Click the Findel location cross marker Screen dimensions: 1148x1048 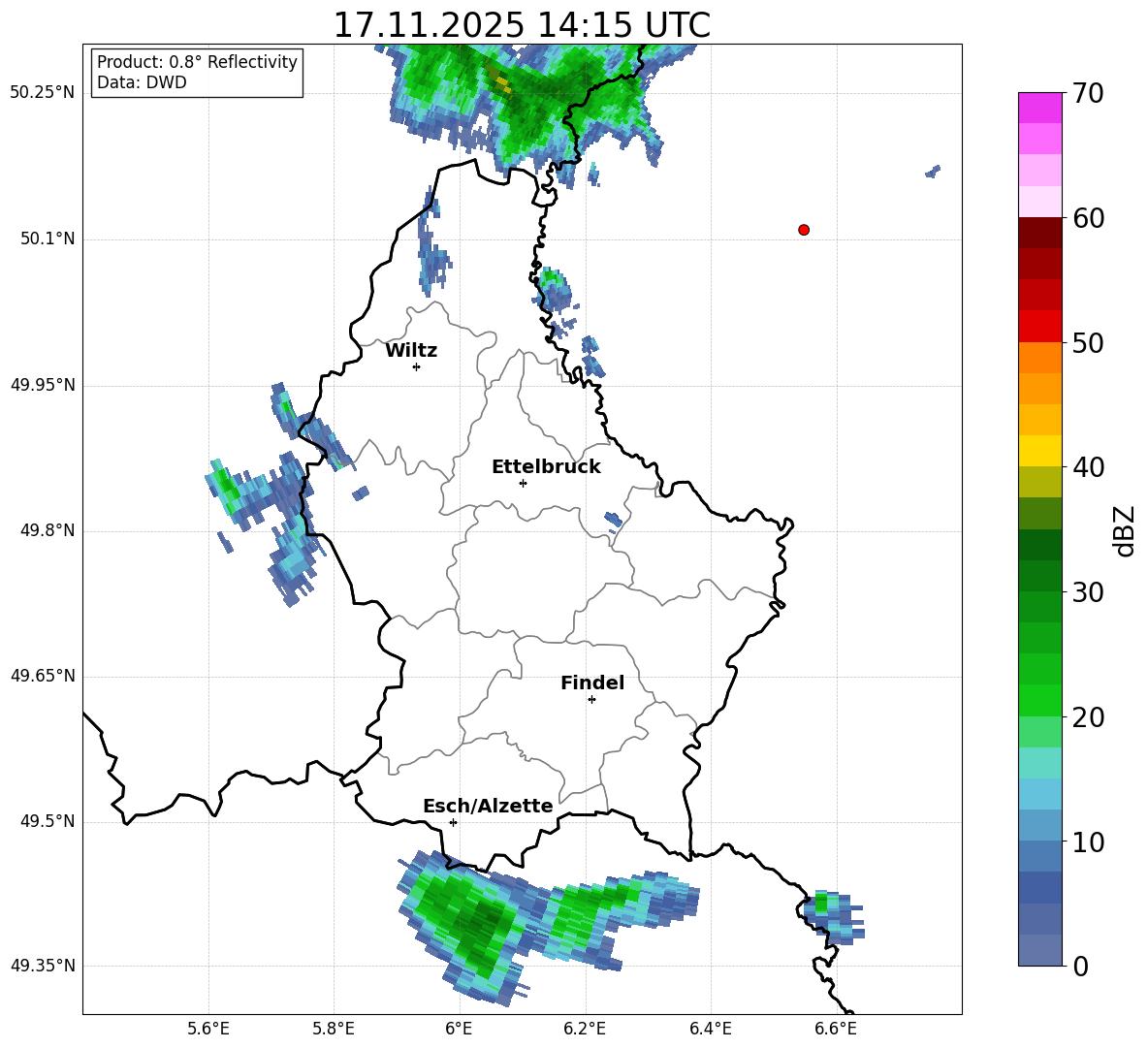click(x=591, y=700)
